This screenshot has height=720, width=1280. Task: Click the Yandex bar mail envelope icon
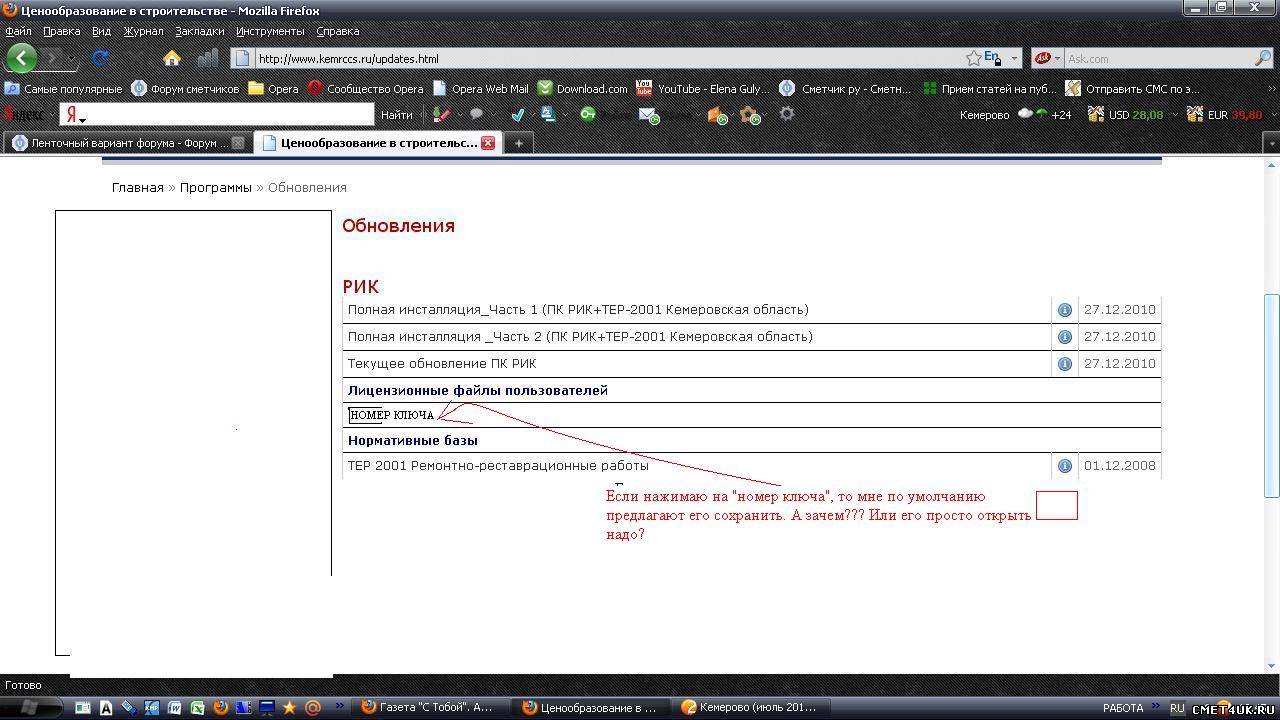point(649,116)
